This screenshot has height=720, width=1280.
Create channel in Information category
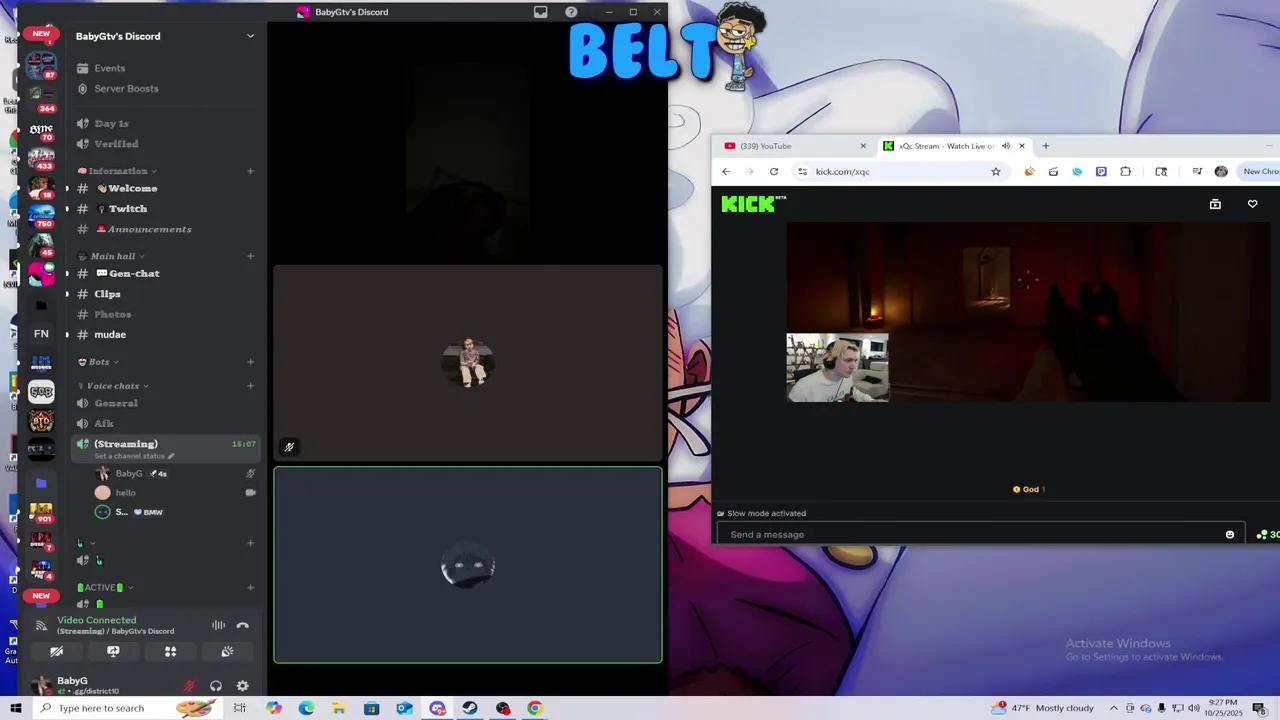pyautogui.click(x=250, y=171)
